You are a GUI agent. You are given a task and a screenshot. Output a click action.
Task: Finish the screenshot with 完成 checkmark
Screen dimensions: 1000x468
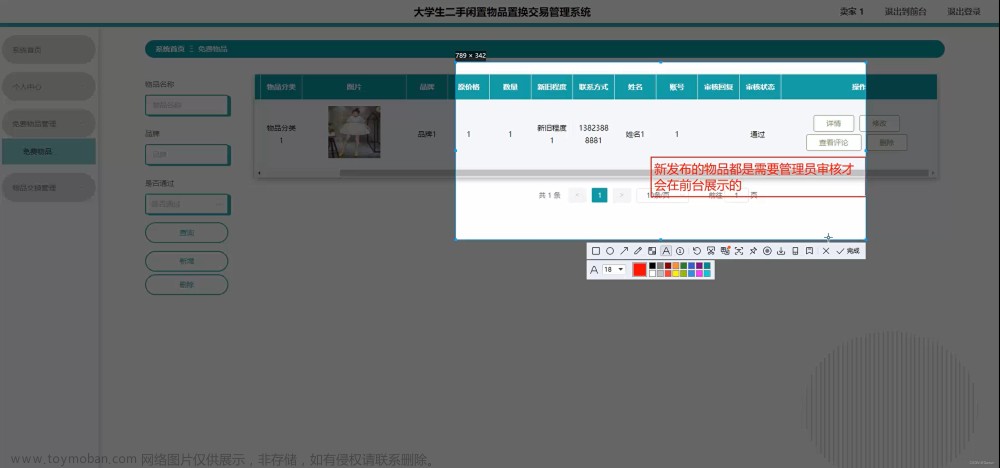click(x=848, y=251)
